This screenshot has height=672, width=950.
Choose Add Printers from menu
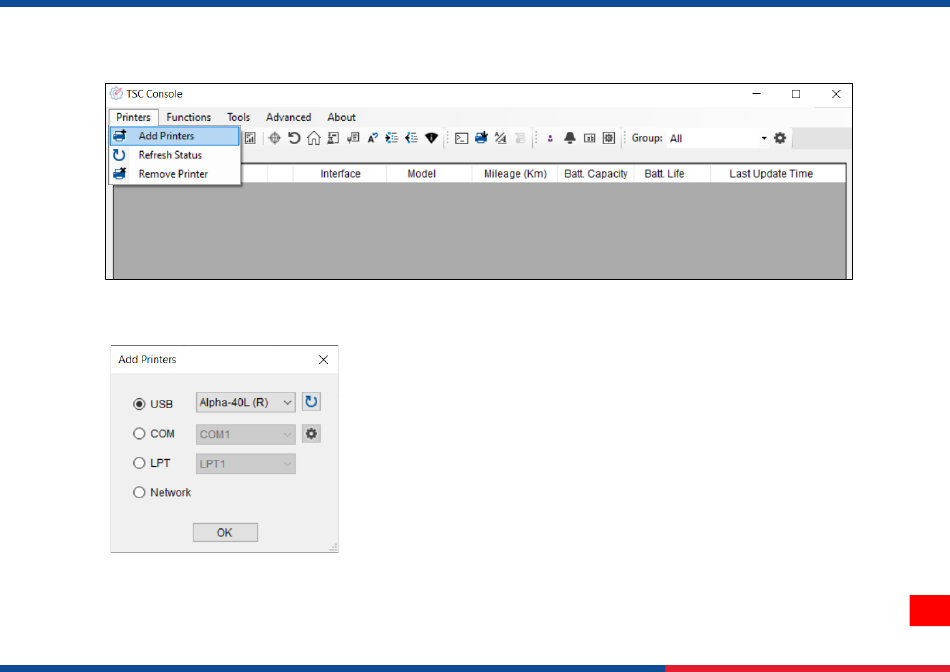click(x=175, y=136)
